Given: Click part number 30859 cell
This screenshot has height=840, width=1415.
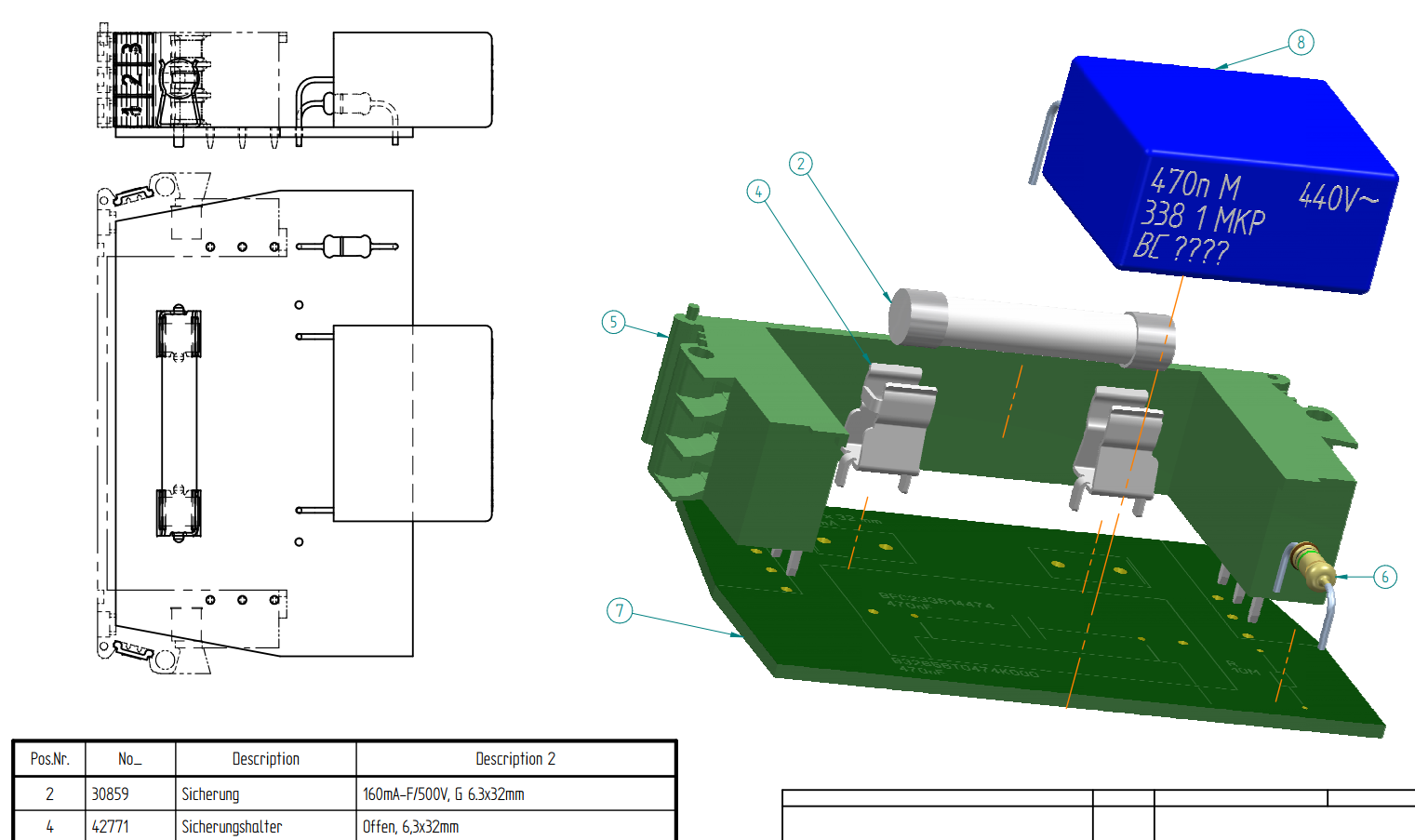Looking at the screenshot, I should [111, 794].
